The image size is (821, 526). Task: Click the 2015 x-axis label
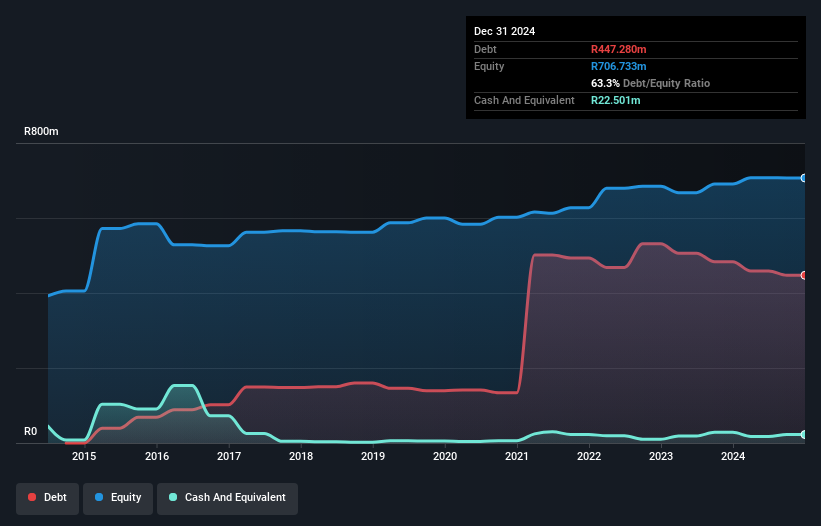(x=84, y=456)
